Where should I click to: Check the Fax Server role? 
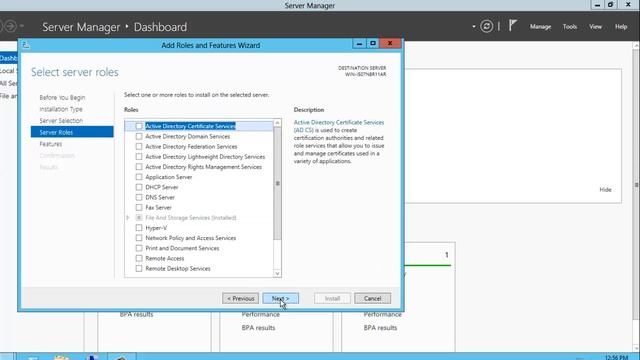[139, 208]
